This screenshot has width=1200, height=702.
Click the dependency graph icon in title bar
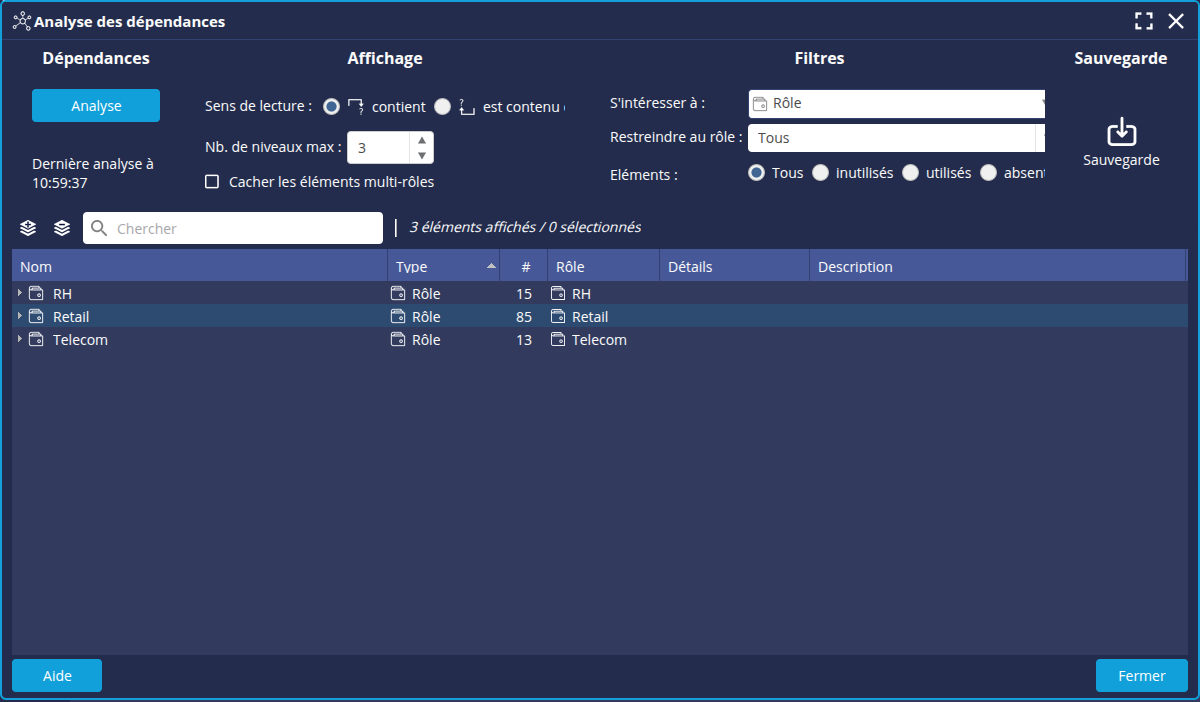pos(21,21)
